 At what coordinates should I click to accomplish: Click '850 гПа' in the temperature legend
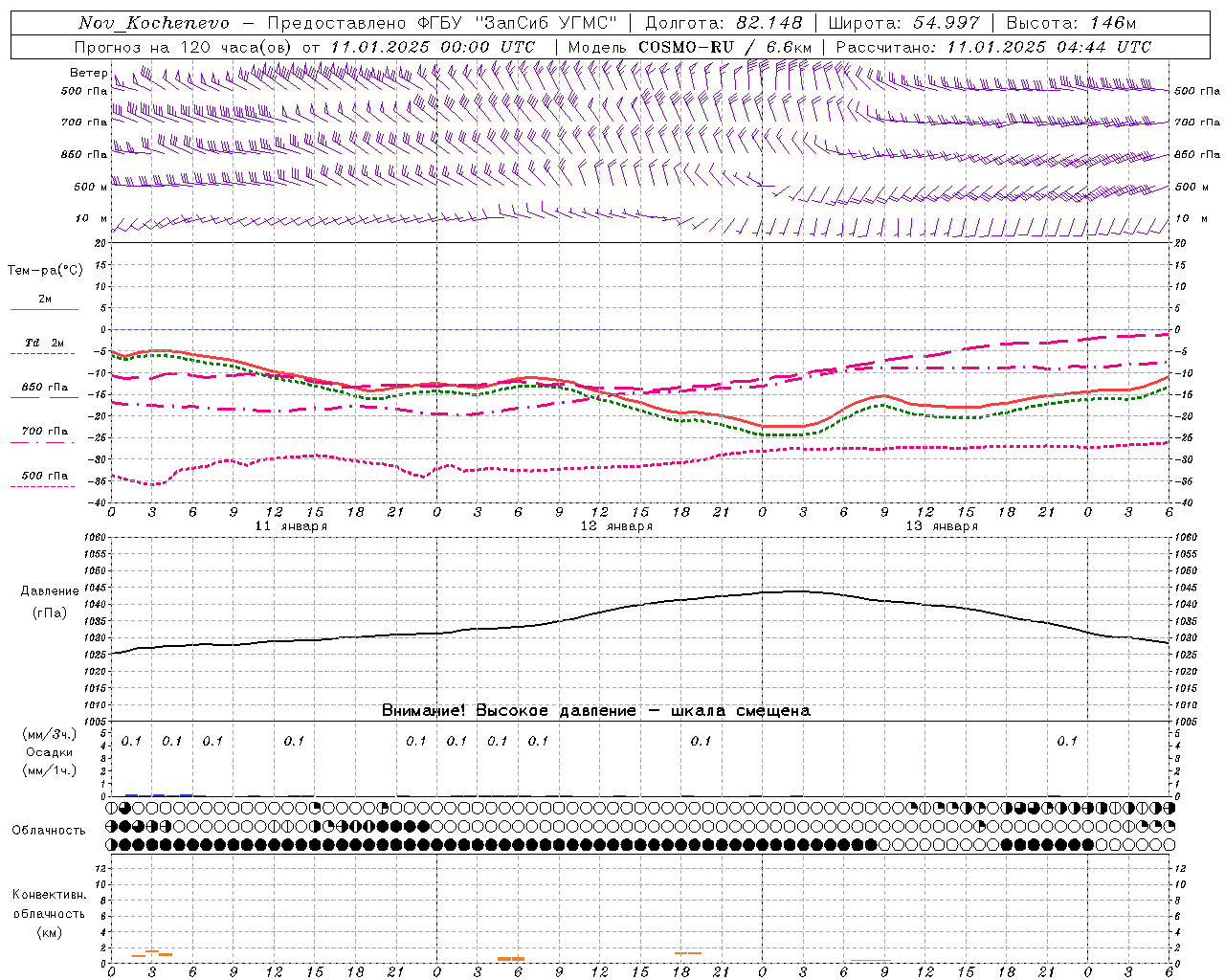point(45,388)
